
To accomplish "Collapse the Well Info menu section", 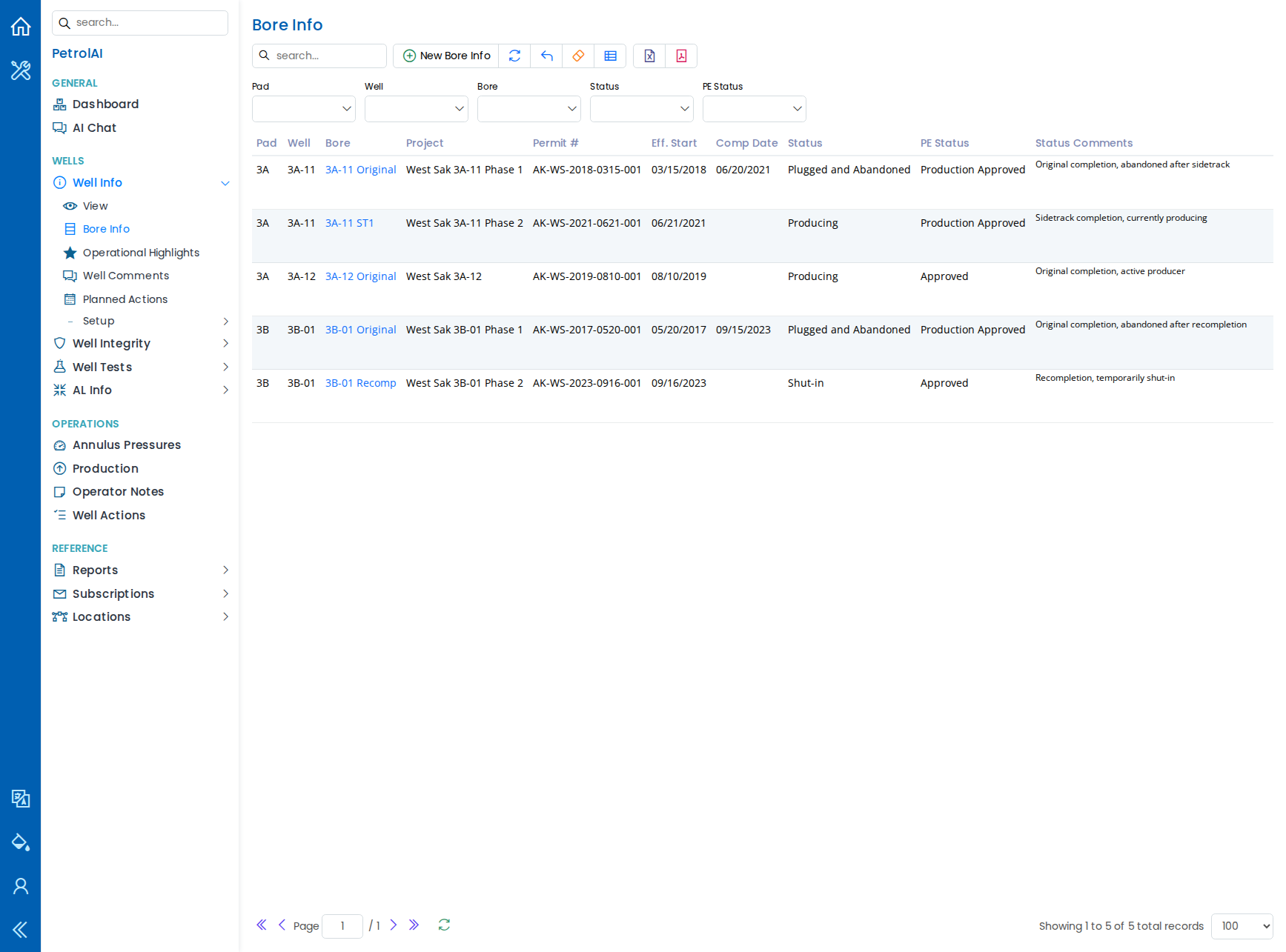I will tap(225, 183).
